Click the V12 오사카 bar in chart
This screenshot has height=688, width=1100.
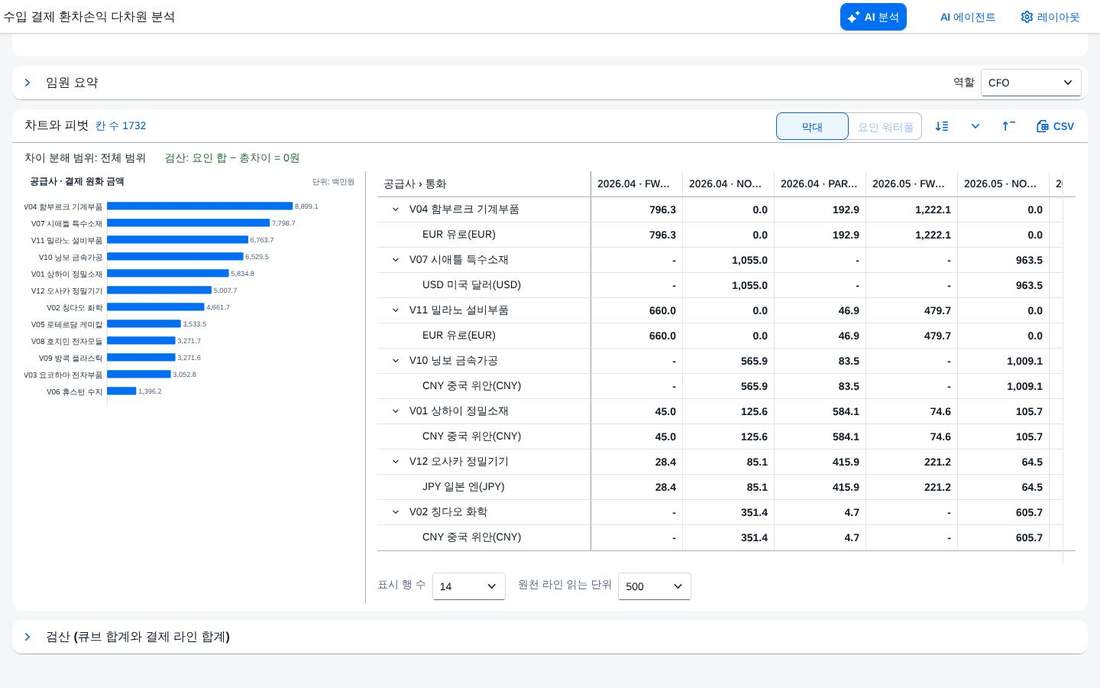pos(159,290)
